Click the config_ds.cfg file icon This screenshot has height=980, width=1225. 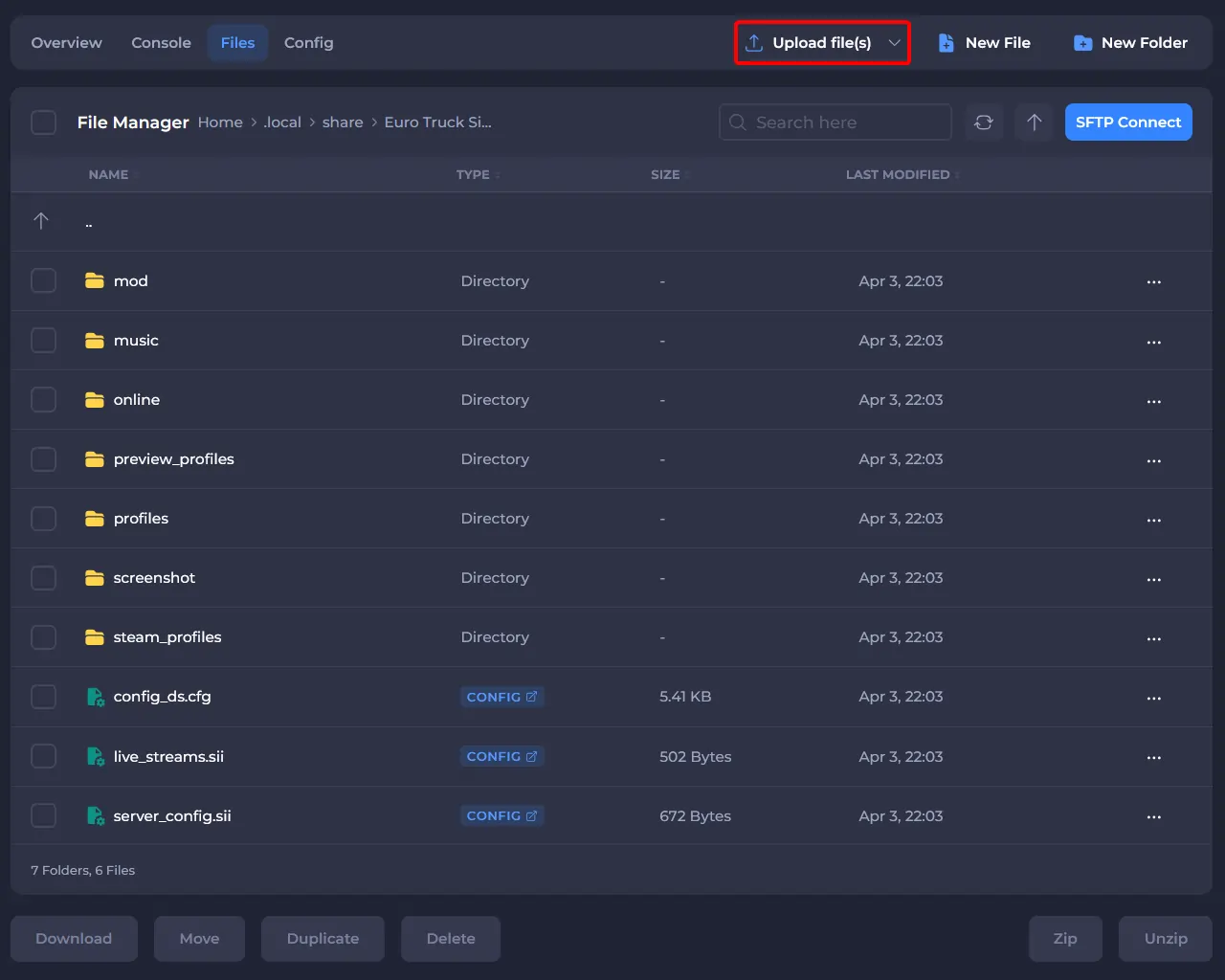tap(95, 697)
